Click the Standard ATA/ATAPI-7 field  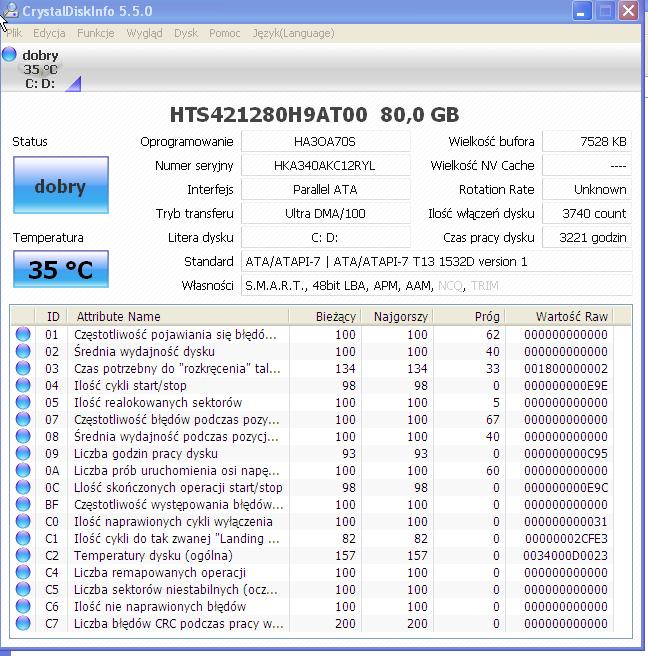[x=436, y=262]
